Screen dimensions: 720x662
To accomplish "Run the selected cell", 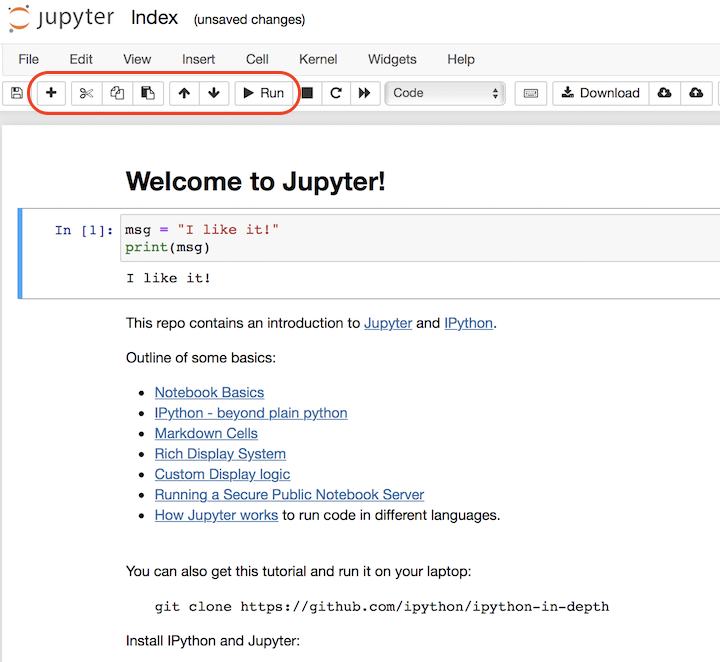I will (264, 93).
